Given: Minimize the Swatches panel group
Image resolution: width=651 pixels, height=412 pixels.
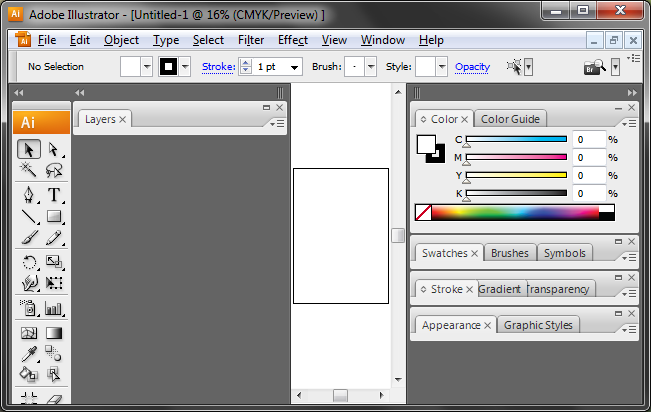Looking at the screenshot, I should coord(619,242).
